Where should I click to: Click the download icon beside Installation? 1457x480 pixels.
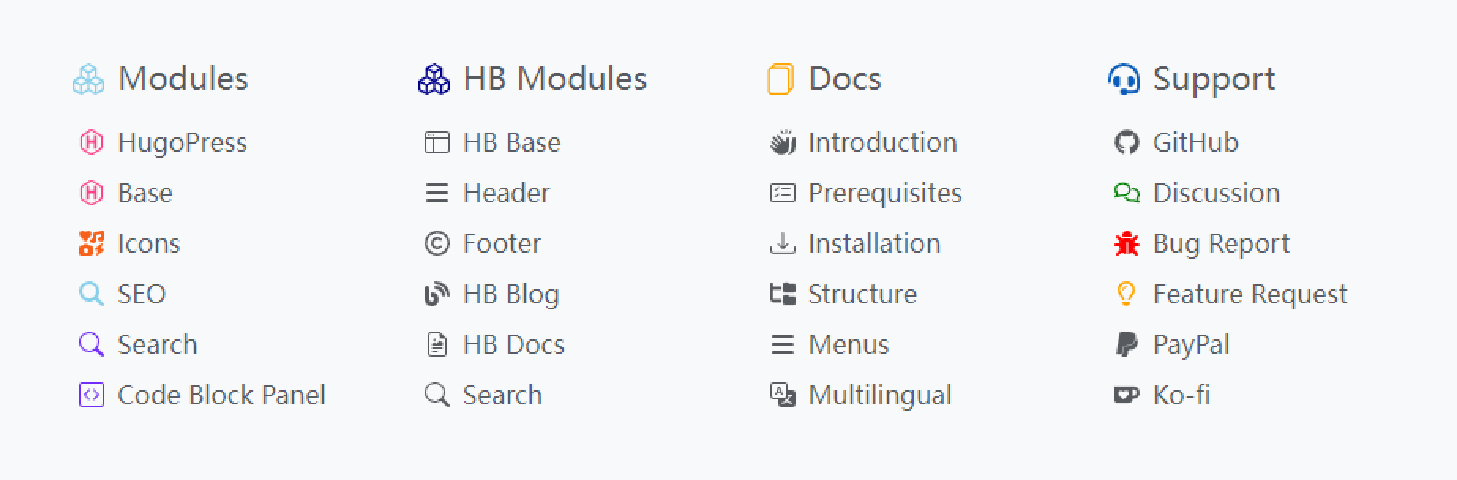coord(782,244)
